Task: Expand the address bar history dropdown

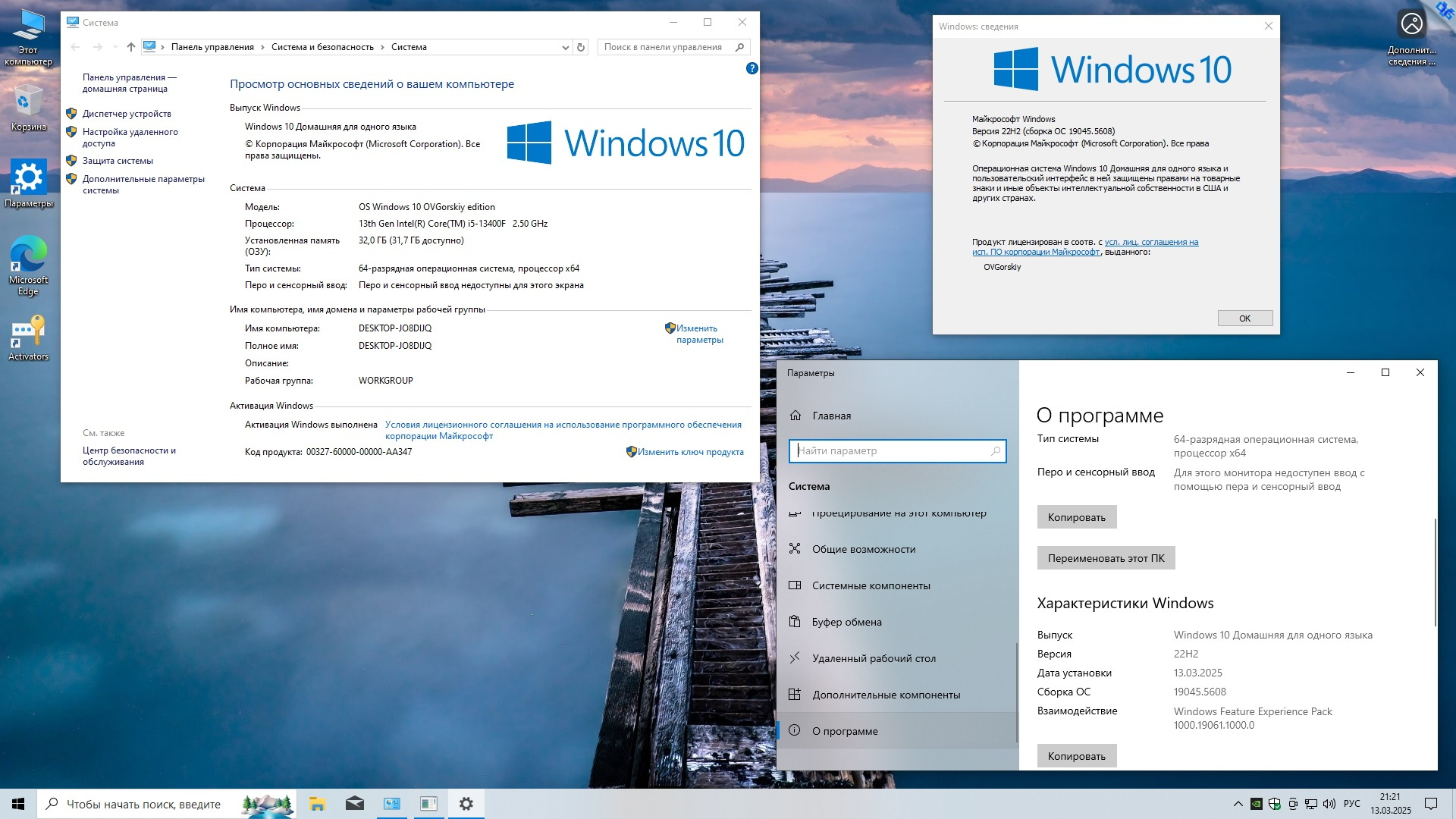Action: [x=565, y=47]
